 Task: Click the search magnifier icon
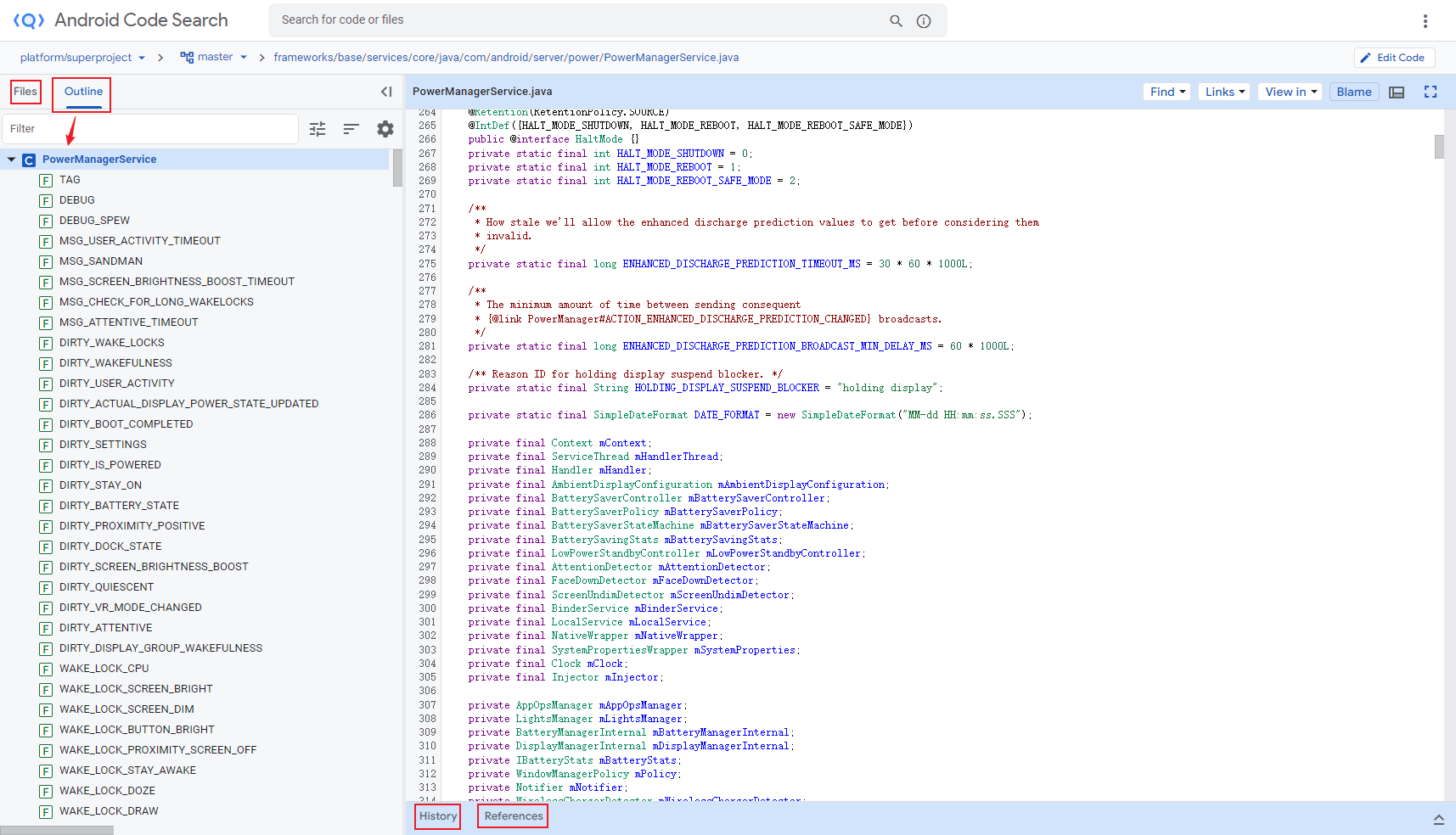pos(896,20)
